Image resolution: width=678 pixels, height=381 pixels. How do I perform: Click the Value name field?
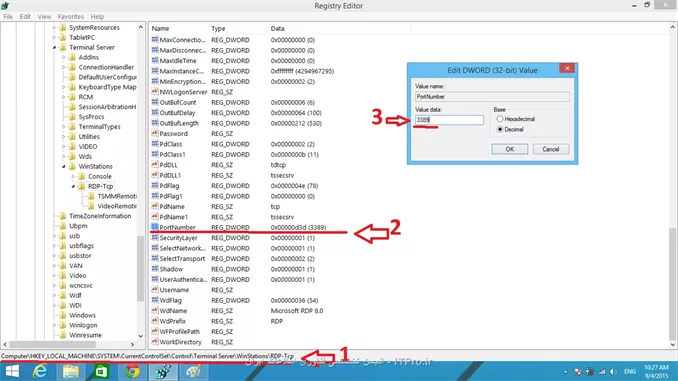click(492, 97)
